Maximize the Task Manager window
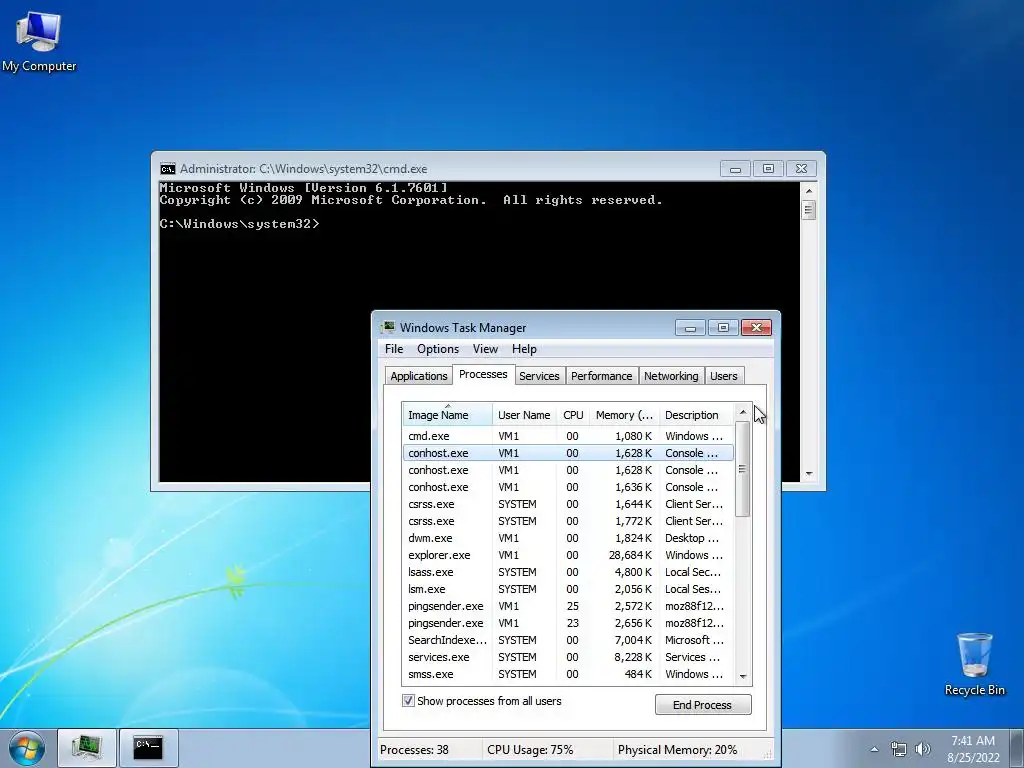Viewport: 1024px width, 768px height. (723, 327)
